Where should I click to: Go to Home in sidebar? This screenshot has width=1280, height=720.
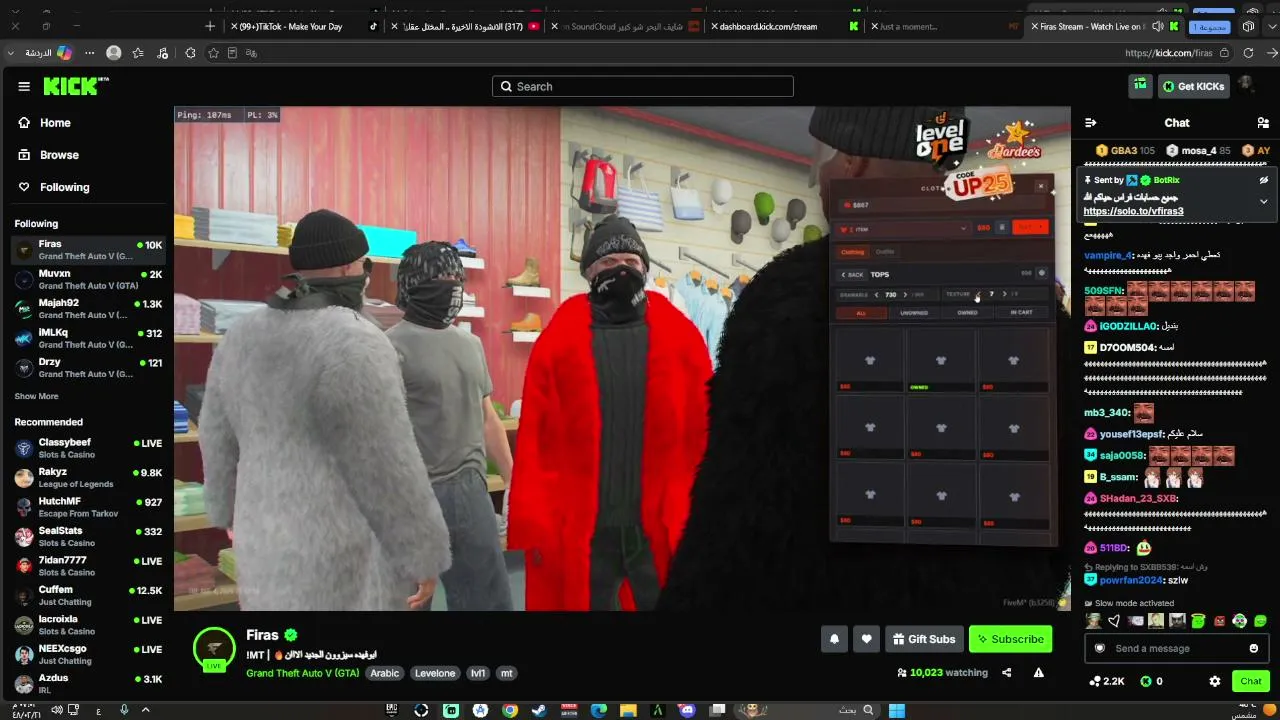44,123
